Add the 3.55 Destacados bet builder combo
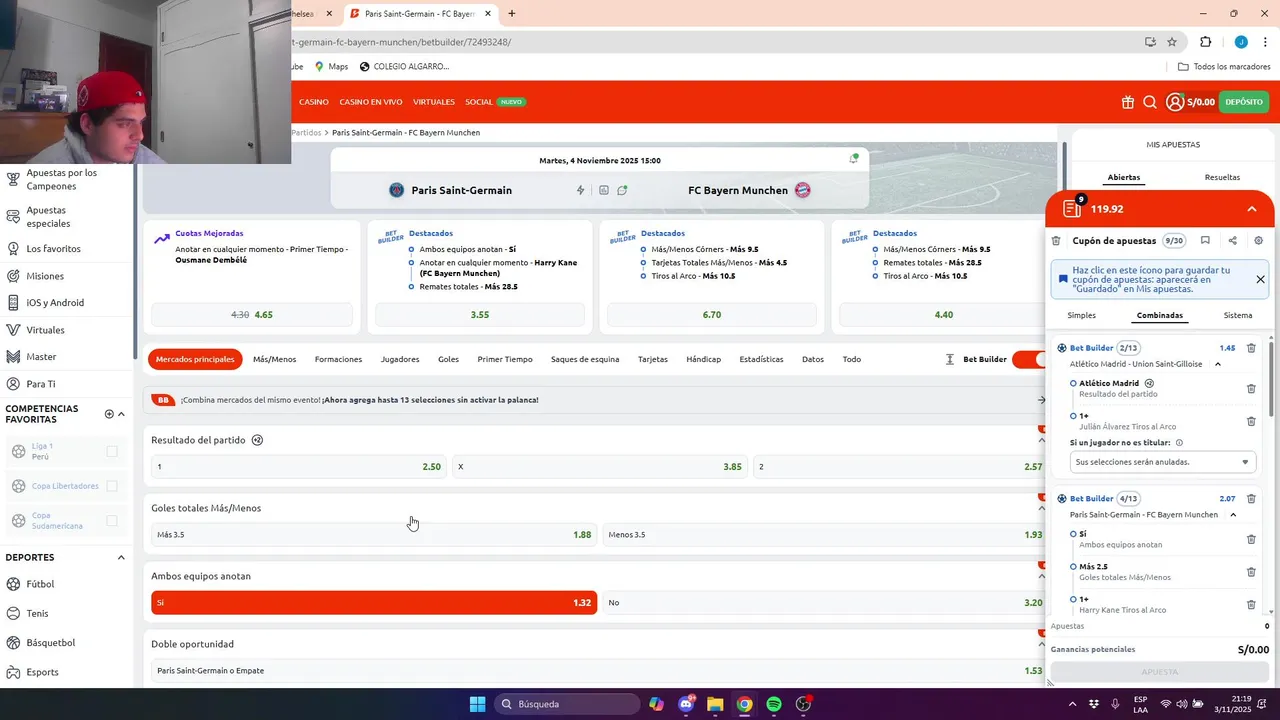Viewport: 1280px width, 720px height. (480, 314)
